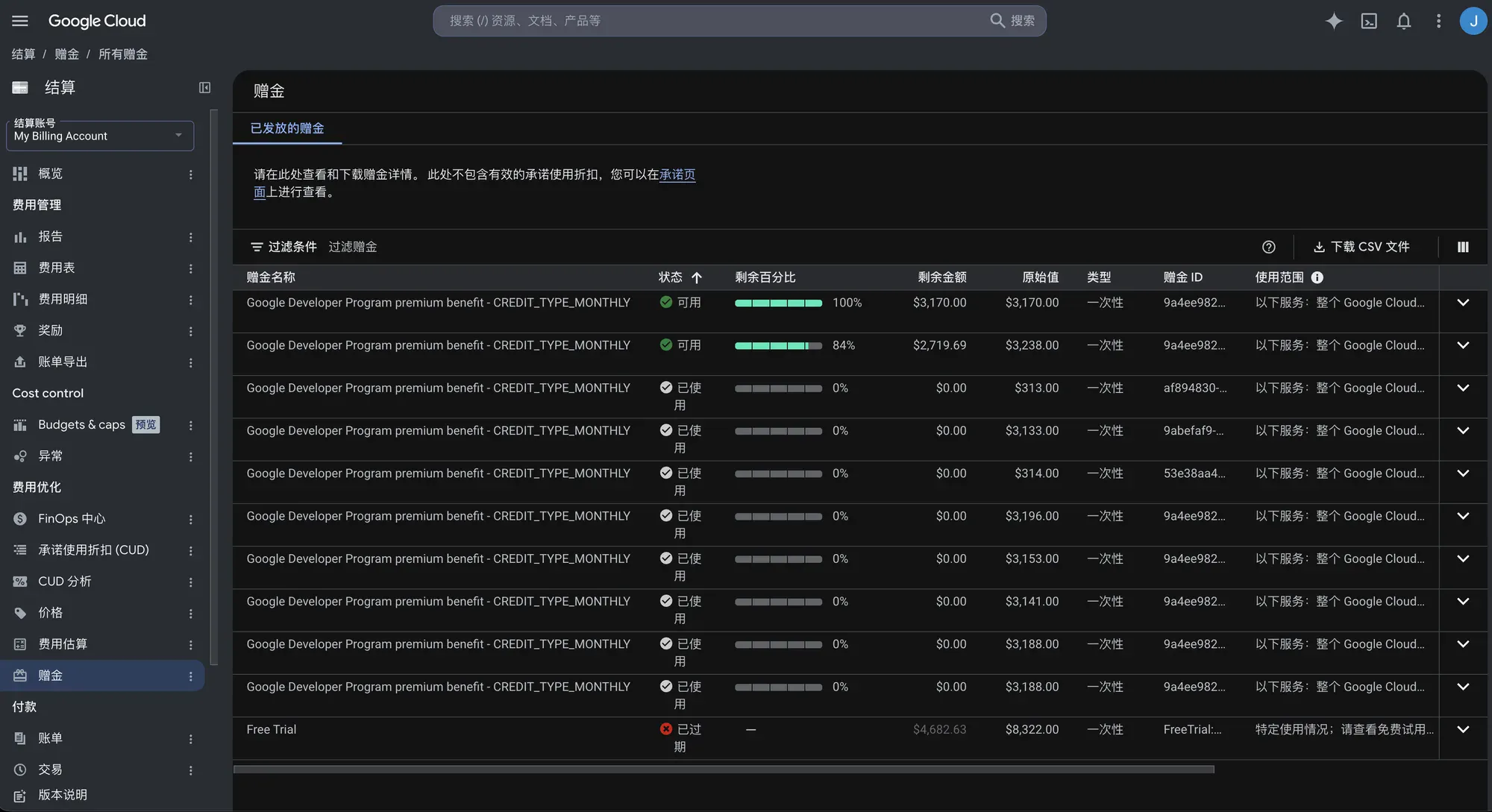The width and height of the screenshot is (1492, 812).
Task: Open more options for Budgets & caps
Action: tap(191, 425)
